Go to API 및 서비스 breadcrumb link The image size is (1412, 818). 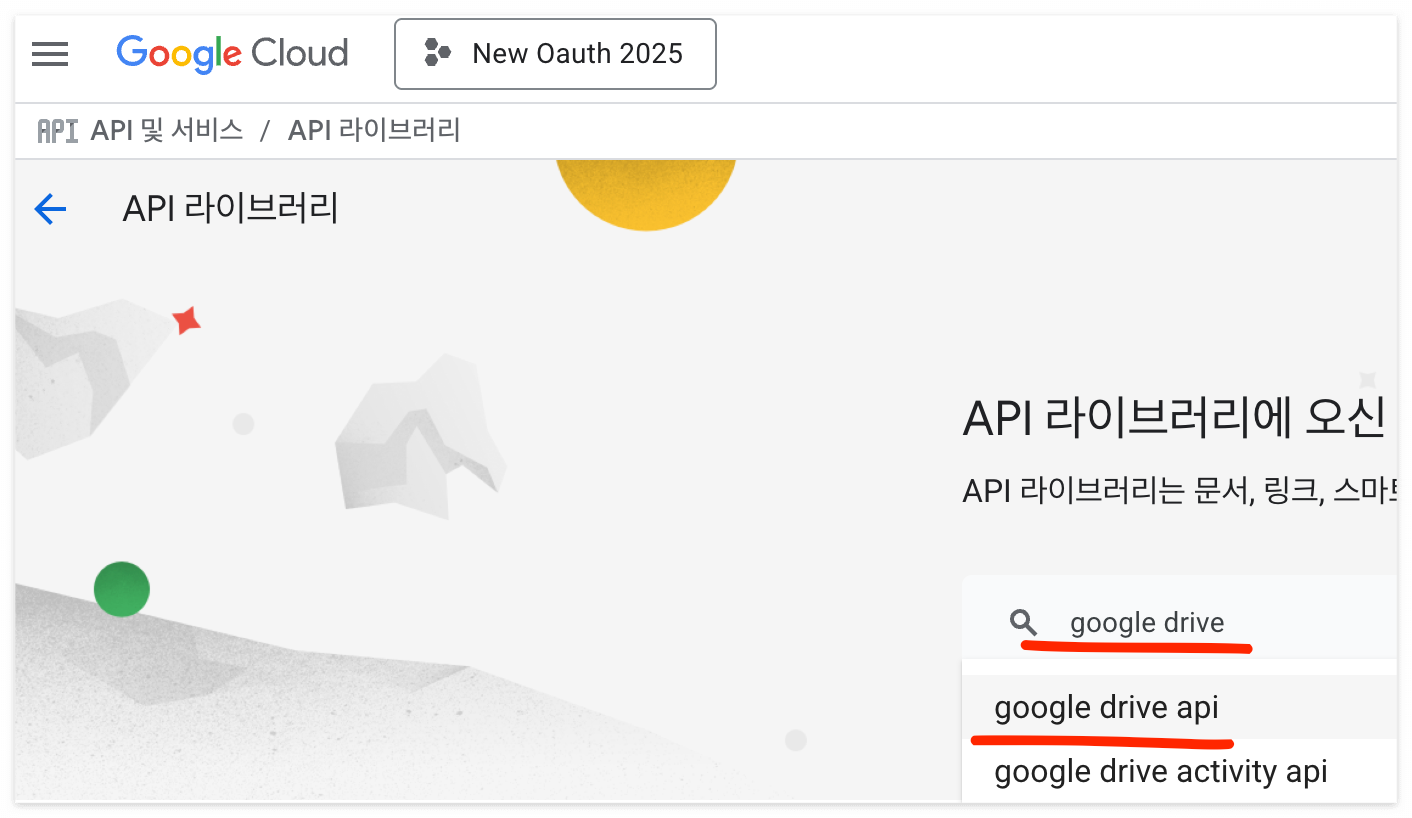tap(167, 130)
